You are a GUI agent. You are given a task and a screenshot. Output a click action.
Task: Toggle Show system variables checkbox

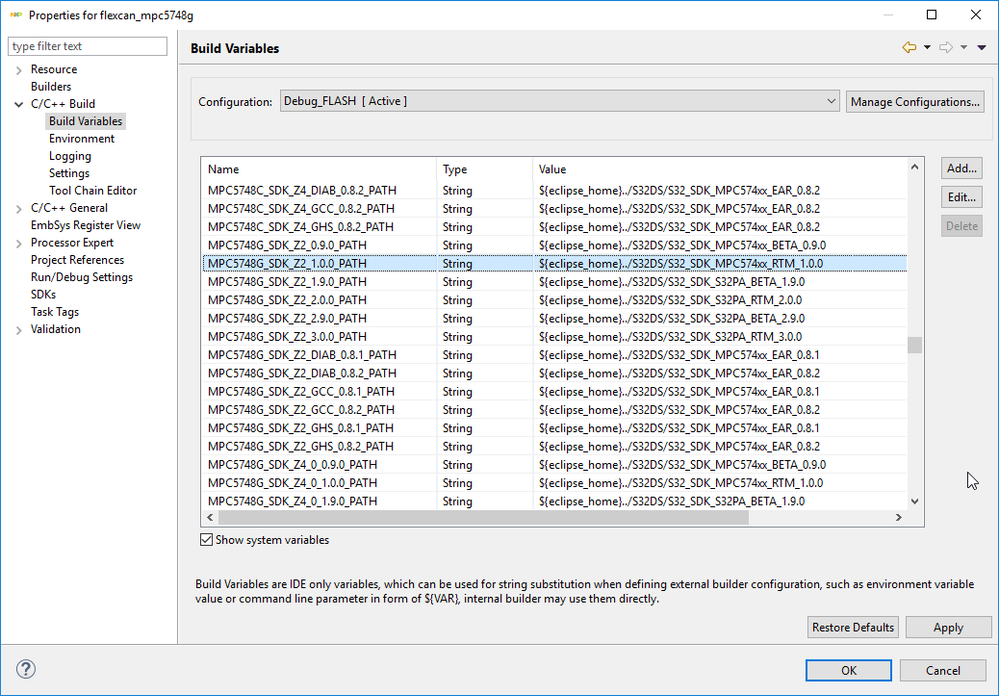[207, 540]
